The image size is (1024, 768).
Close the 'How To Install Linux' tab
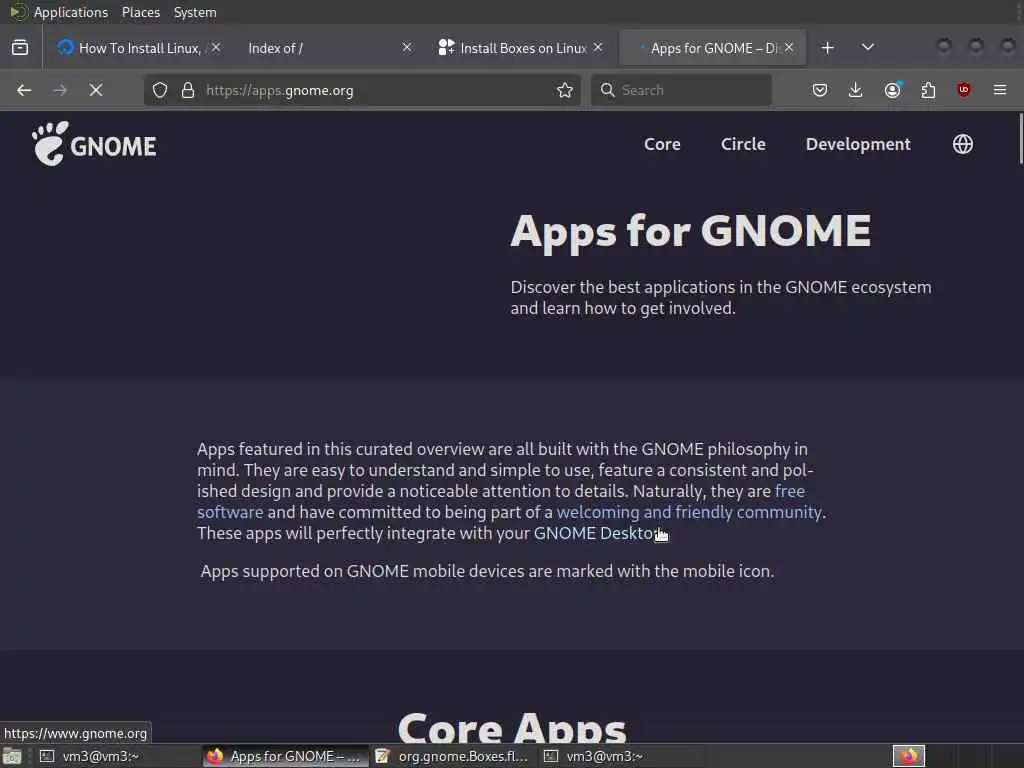coord(216,48)
